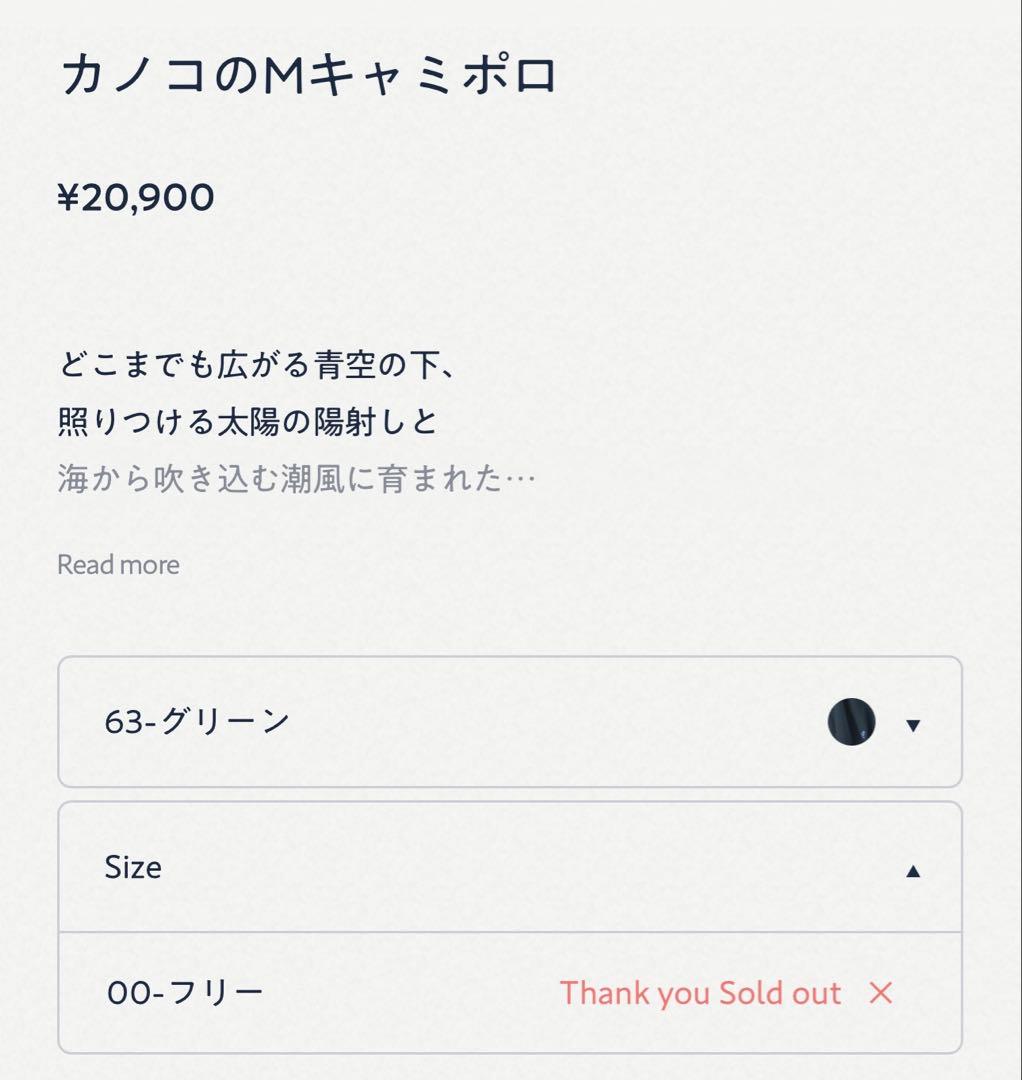Click the red X sold-out icon
This screenshot has width=1022, height=1080.
(880, 993)
